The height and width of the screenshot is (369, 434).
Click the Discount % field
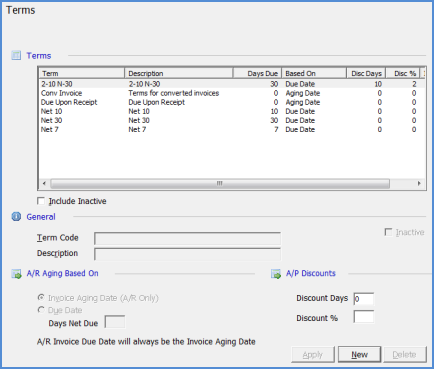coord(364,317)
